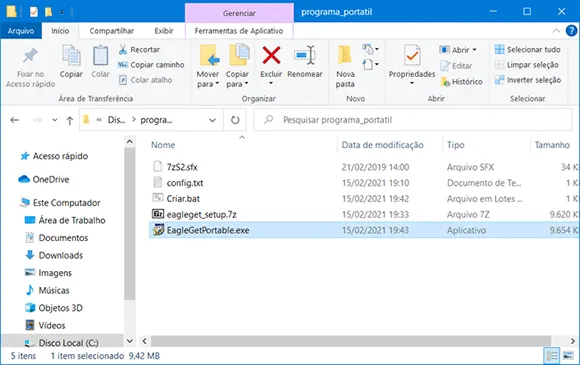Viewport: 580px width, 365px height.
Task: Click the Dis.. breadcrumb segment
Action: pyautogui.click(x=116, y=120)
